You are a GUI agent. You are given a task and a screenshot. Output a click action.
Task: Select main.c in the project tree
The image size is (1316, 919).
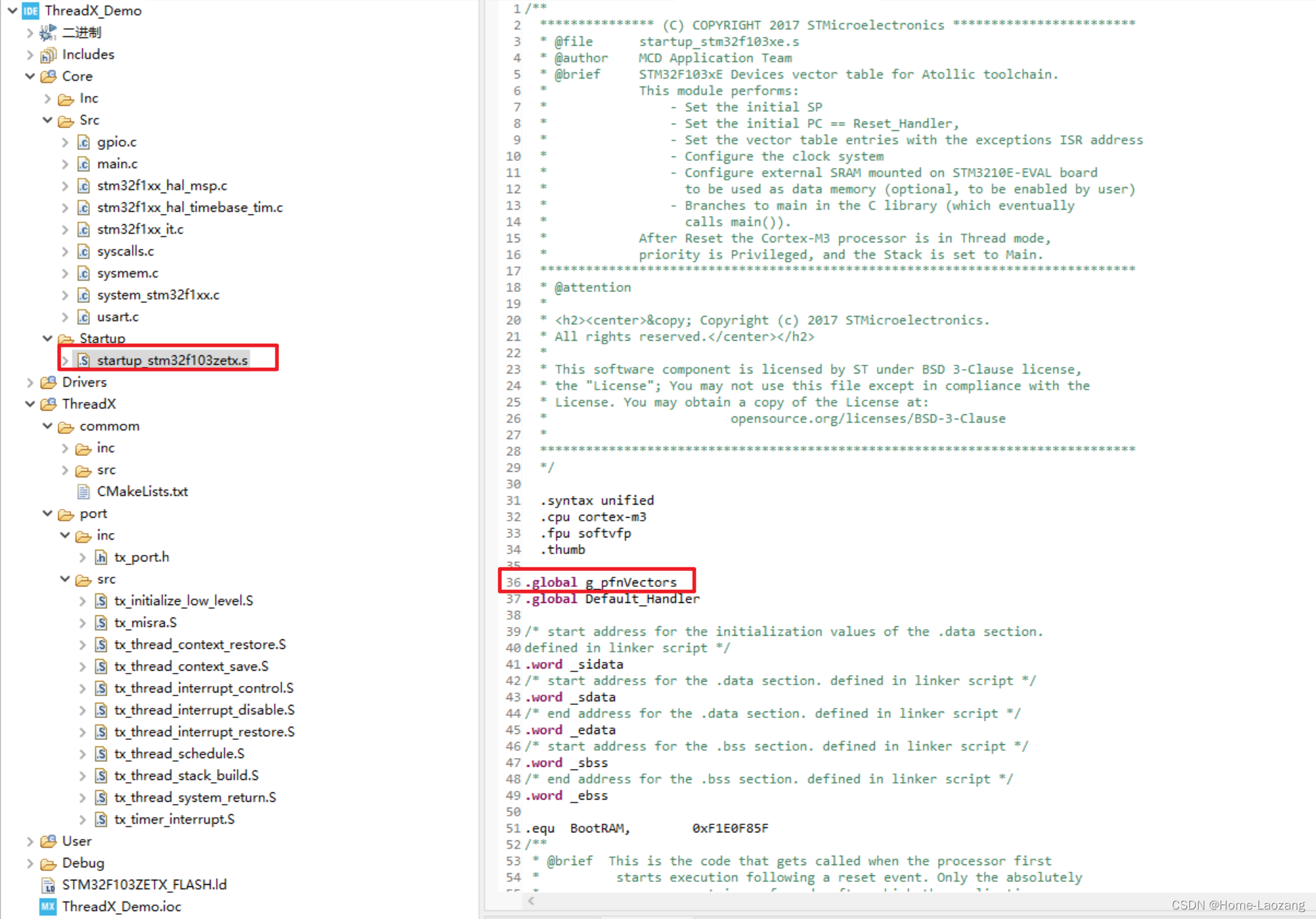click(x=117, y=164)
